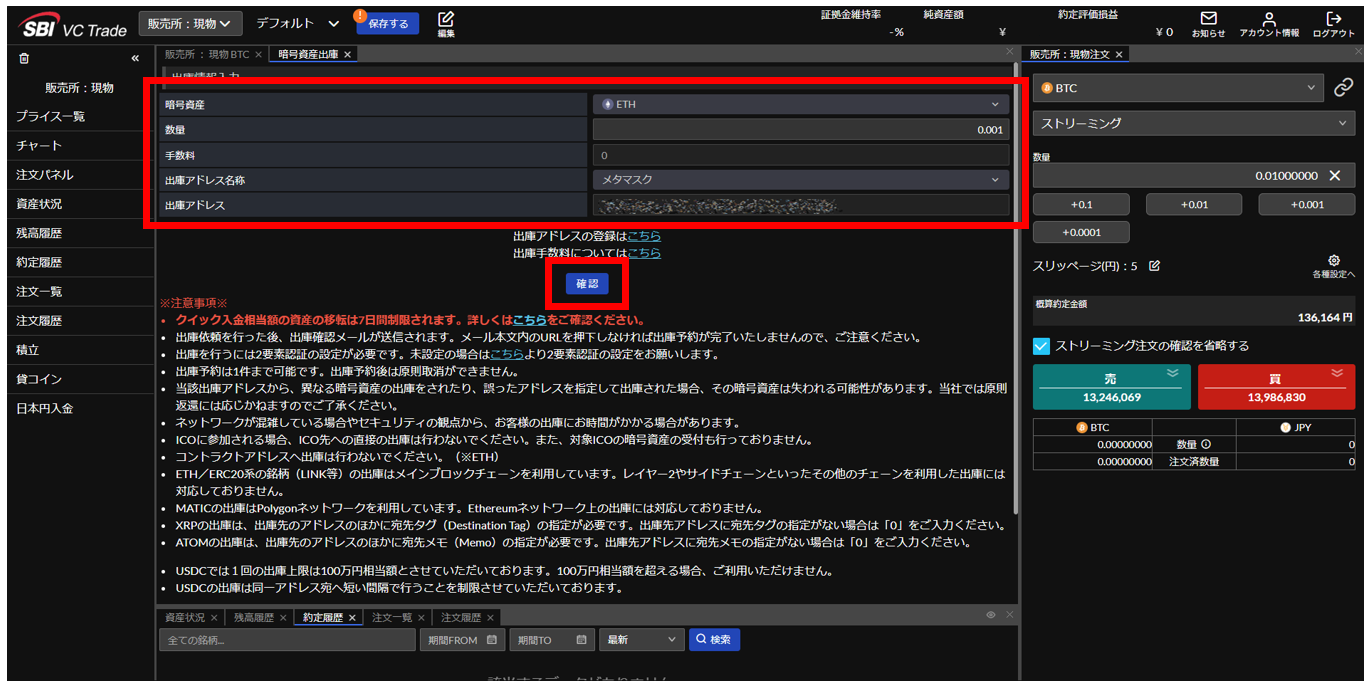Image resolution: width=1369 pixels, height=686 pixels.
Task: Click the 確認 confirm button
Action: [x=587, y=284]
